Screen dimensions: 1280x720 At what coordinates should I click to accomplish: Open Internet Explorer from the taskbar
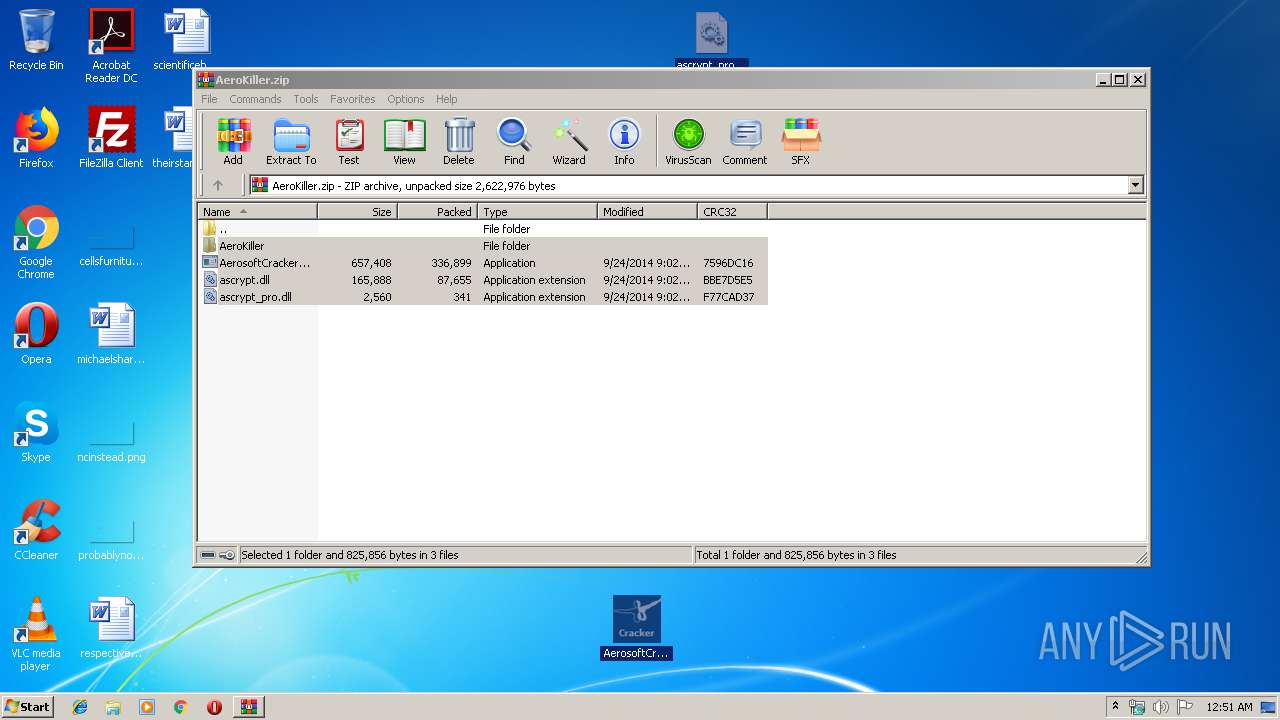tap(80, 707)
